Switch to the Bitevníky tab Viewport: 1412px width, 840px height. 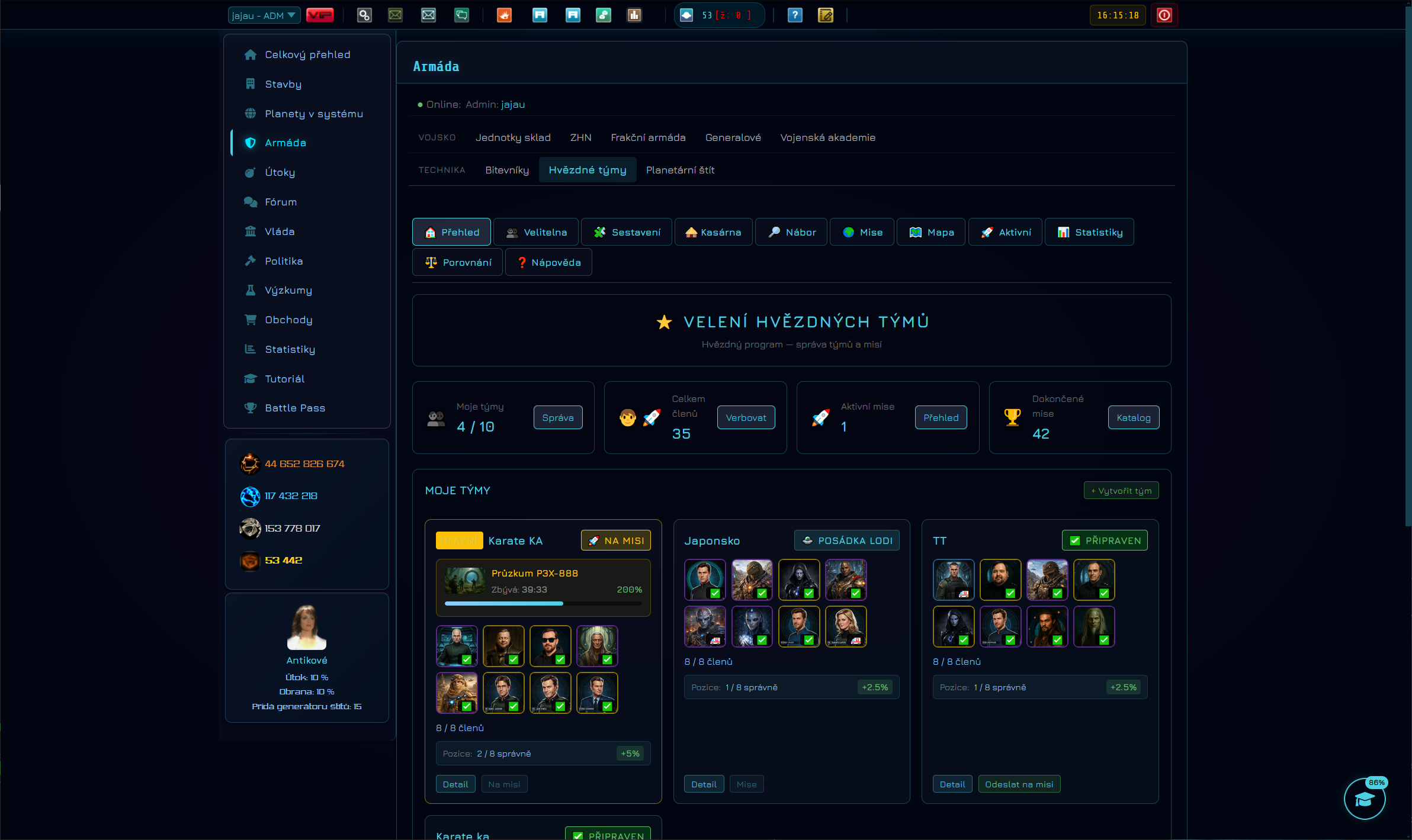(507, 170)
